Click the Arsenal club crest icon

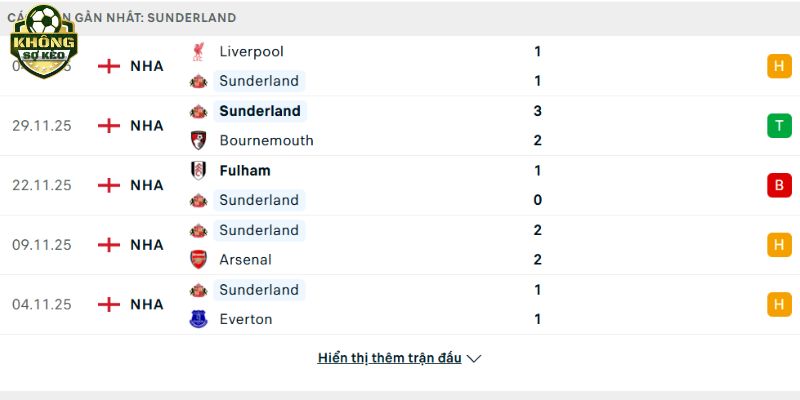click(198, 259)
